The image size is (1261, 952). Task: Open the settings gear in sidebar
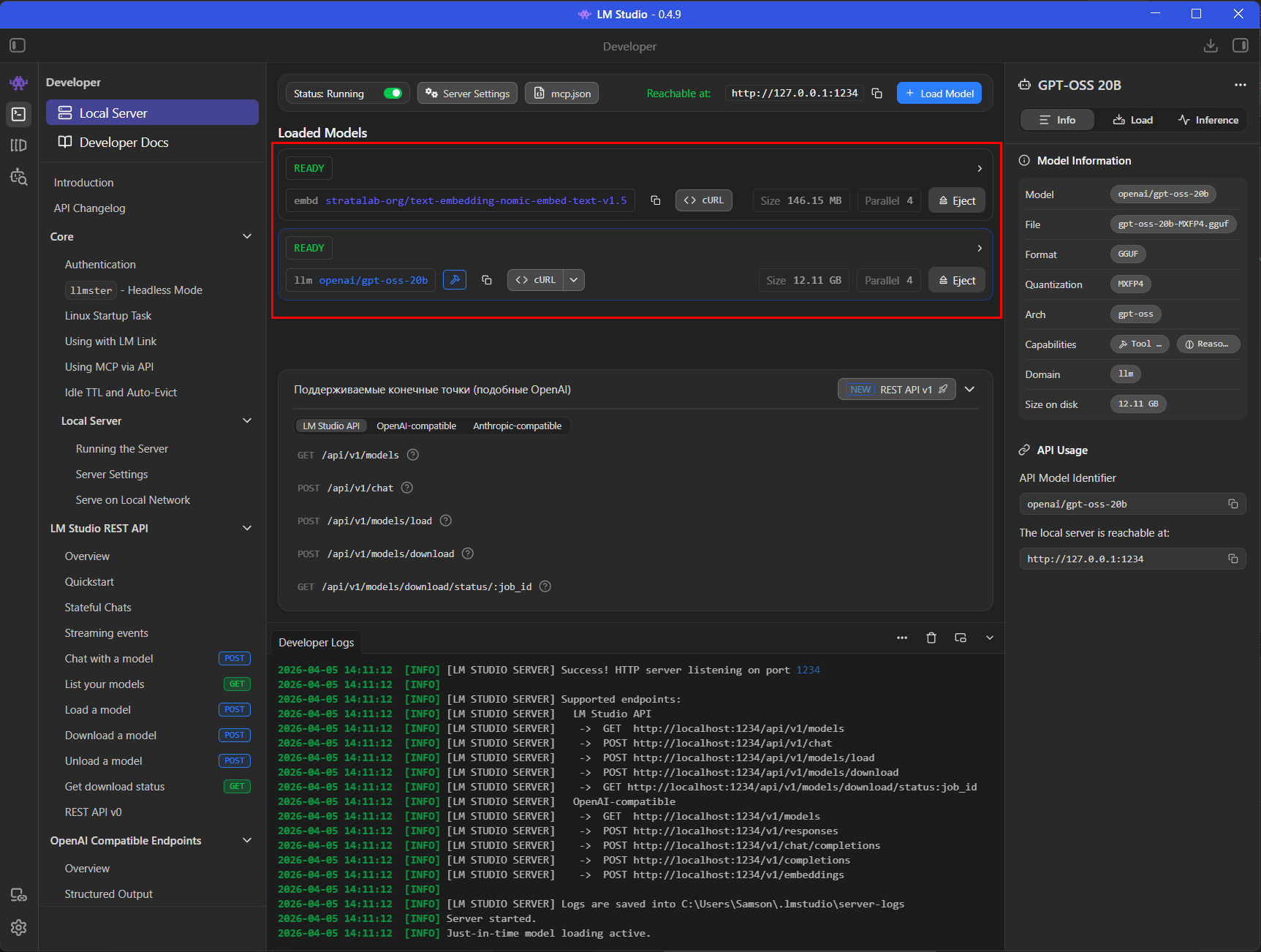coord(19,927)
